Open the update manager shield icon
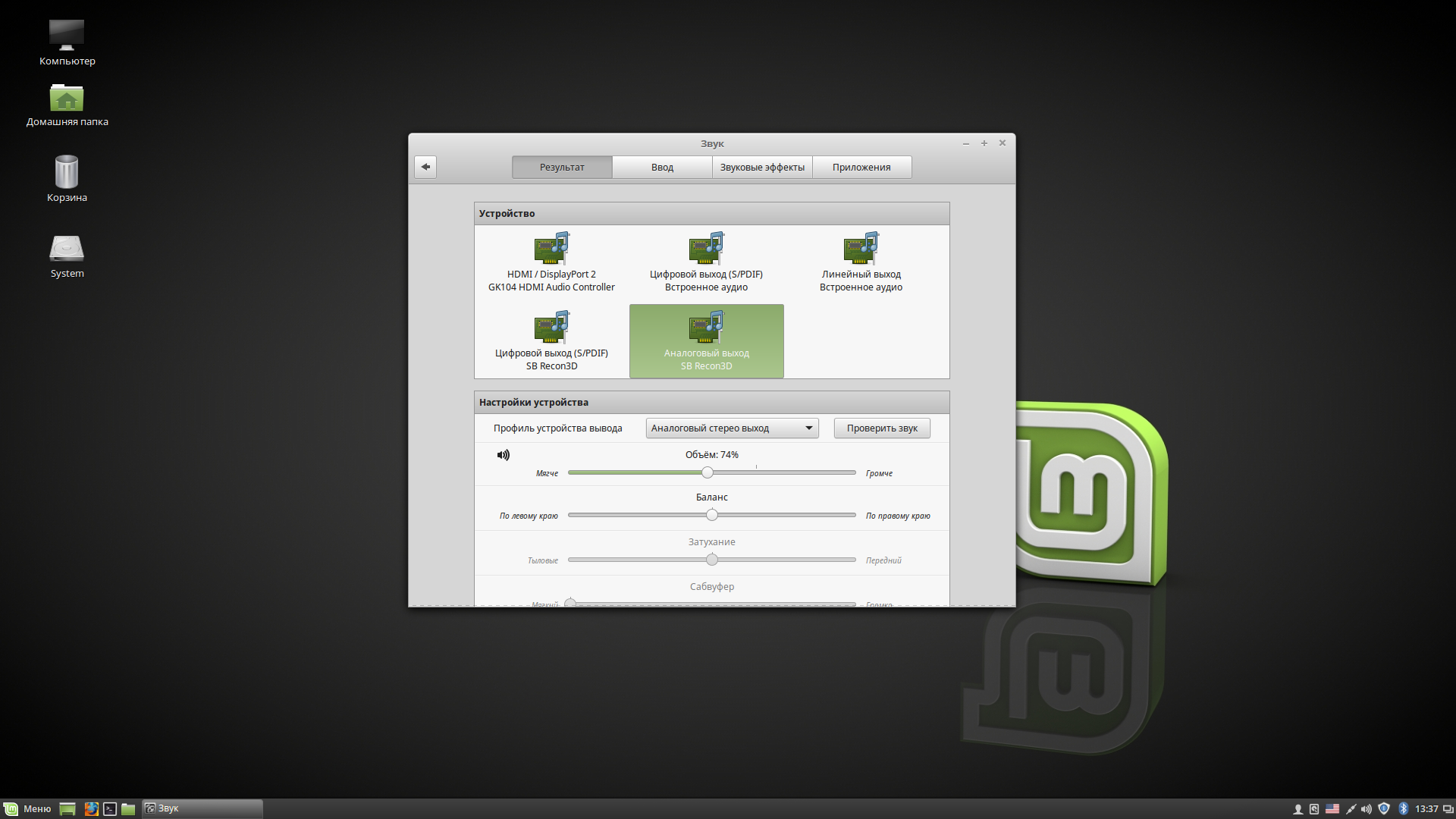Viewport: 1456px width, 819px height. (x=1384, y=809)
